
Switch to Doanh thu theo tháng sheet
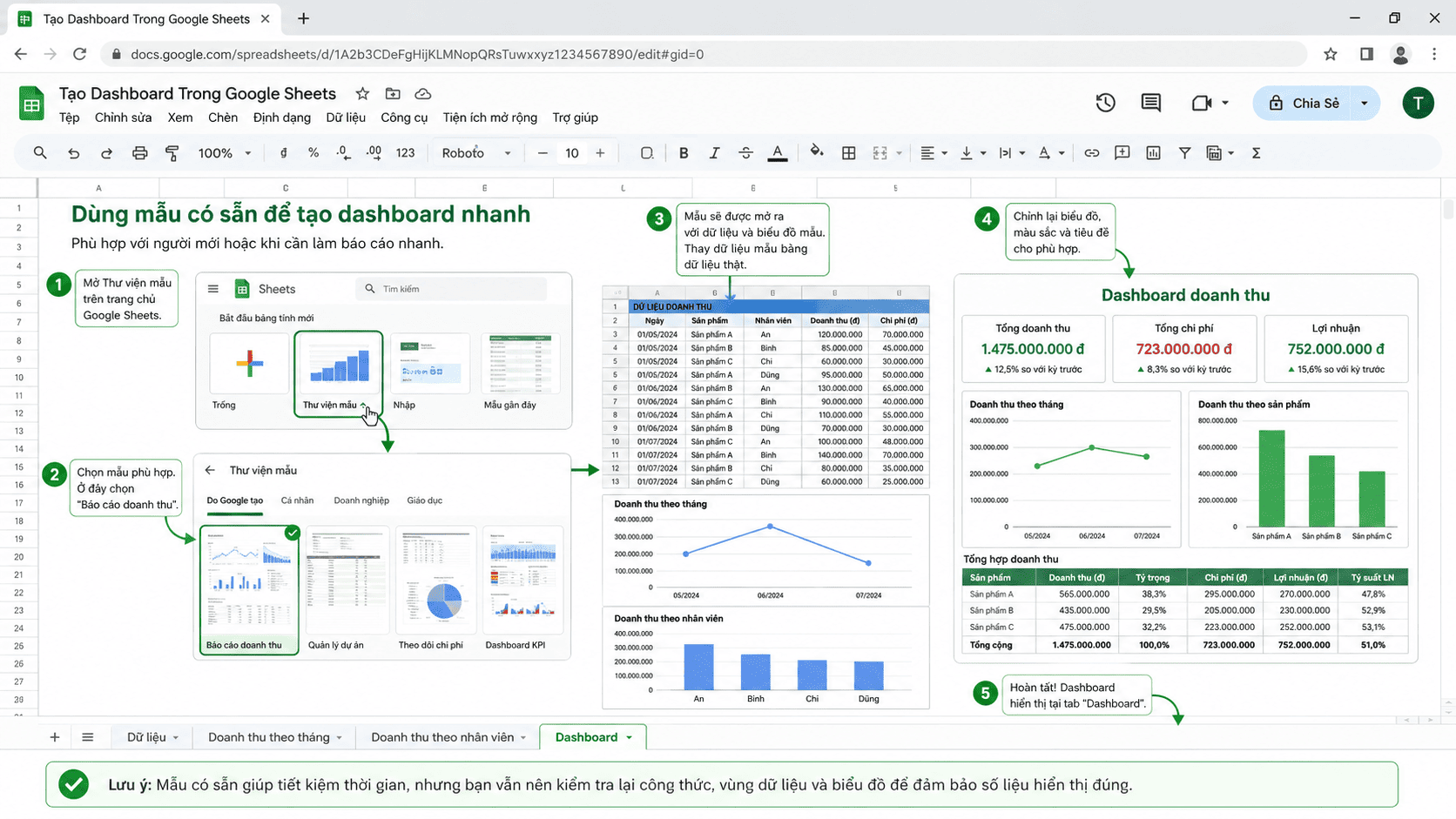pos(268,737)
